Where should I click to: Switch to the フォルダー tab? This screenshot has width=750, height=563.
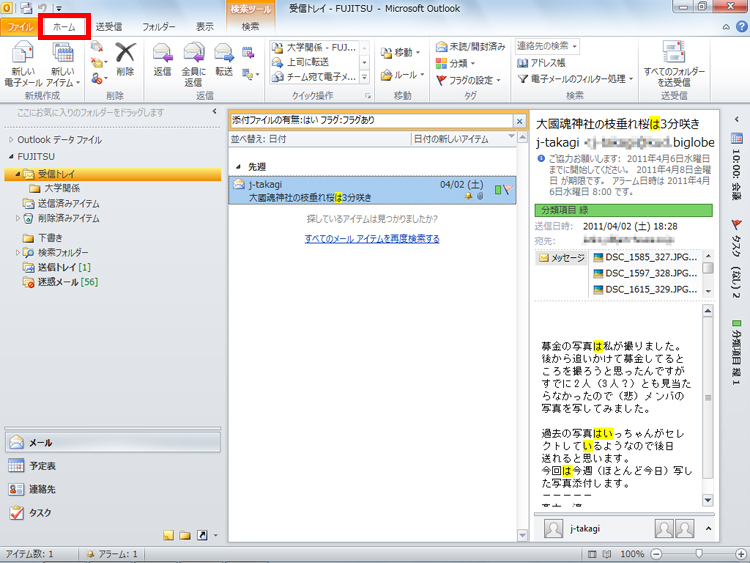(158, 27)
